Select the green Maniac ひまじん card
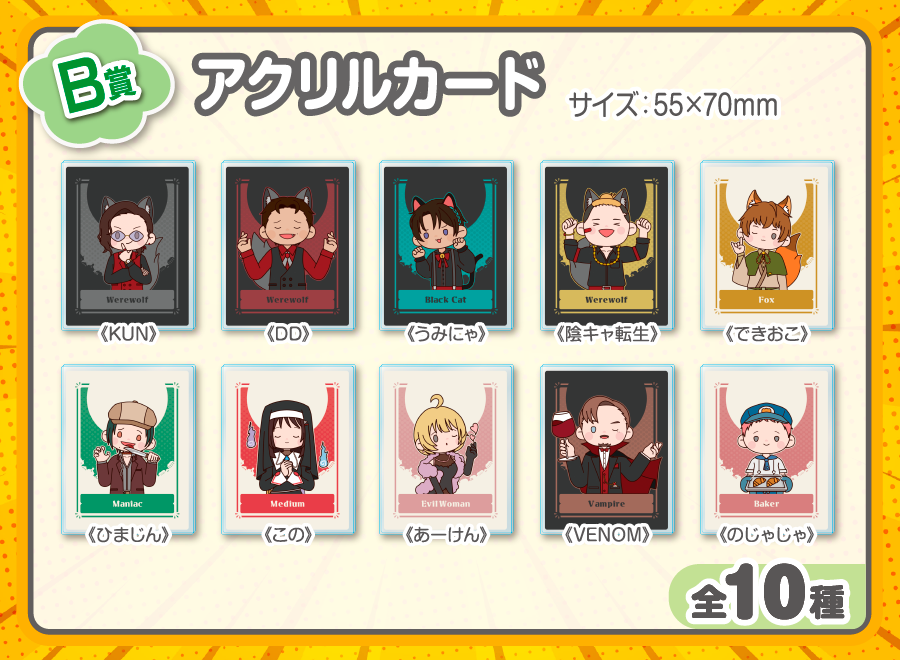This screenshot has height=660, width=900. 128,449
